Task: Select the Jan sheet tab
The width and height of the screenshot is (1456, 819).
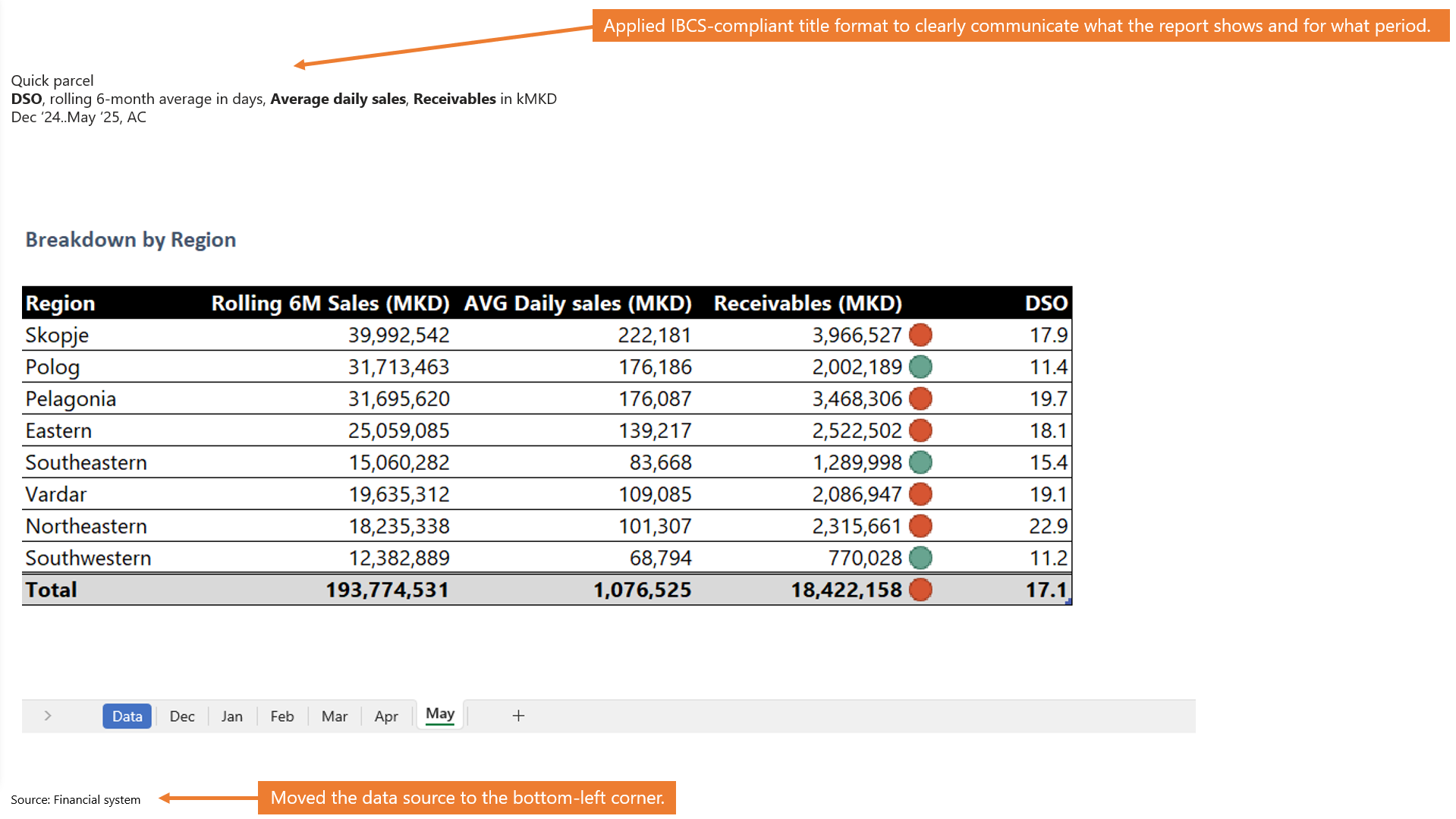Action: point(231,716)
